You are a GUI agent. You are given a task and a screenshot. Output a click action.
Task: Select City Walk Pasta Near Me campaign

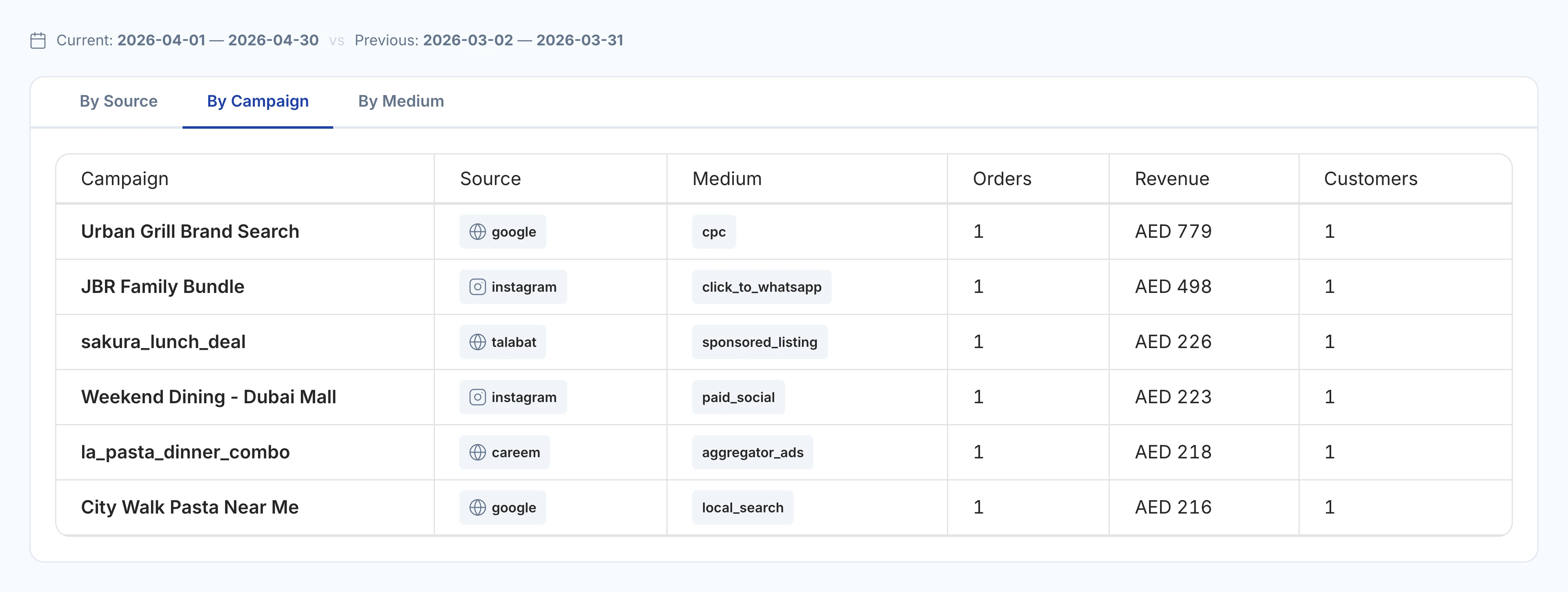pos(190,507)
